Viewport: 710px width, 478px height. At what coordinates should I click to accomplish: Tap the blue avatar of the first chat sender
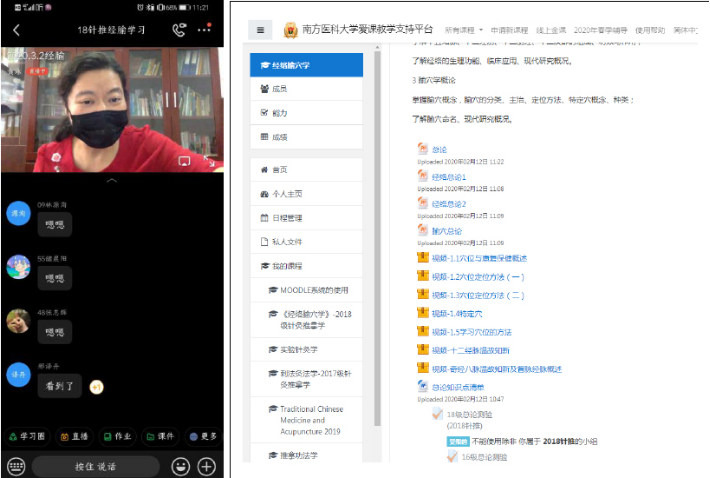pos(19,213)
